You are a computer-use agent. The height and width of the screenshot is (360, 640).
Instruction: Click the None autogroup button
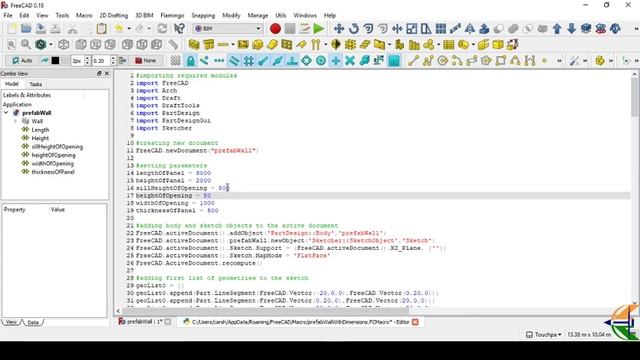(145, 60)
